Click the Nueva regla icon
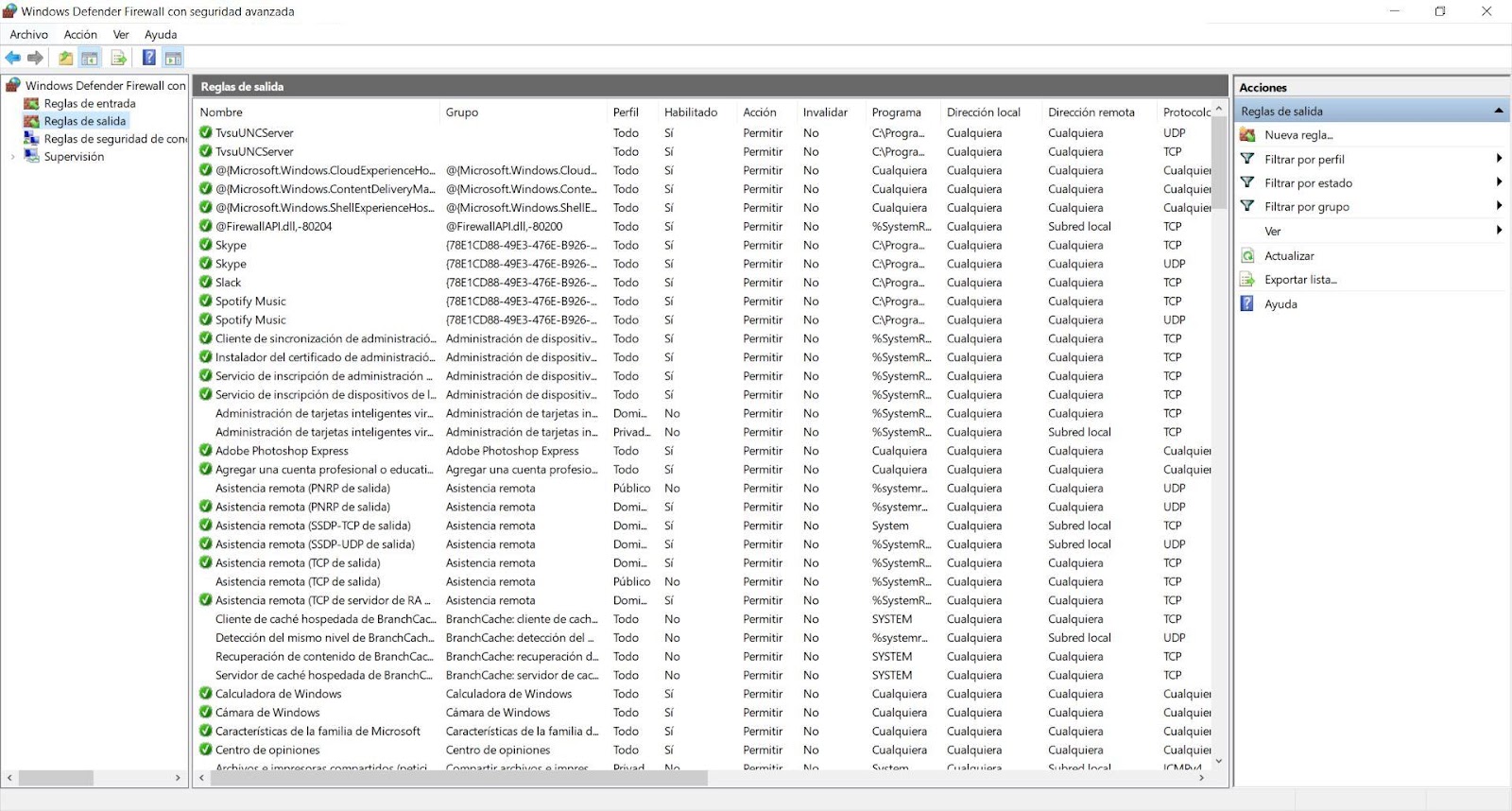 click(x=1247, y=135)
